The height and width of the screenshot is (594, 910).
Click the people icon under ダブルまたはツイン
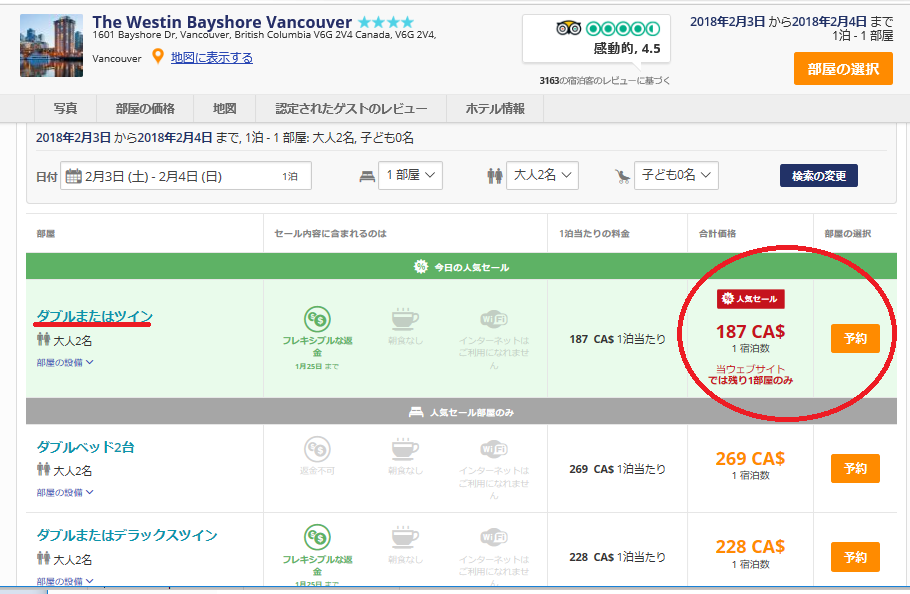(44, 339)
